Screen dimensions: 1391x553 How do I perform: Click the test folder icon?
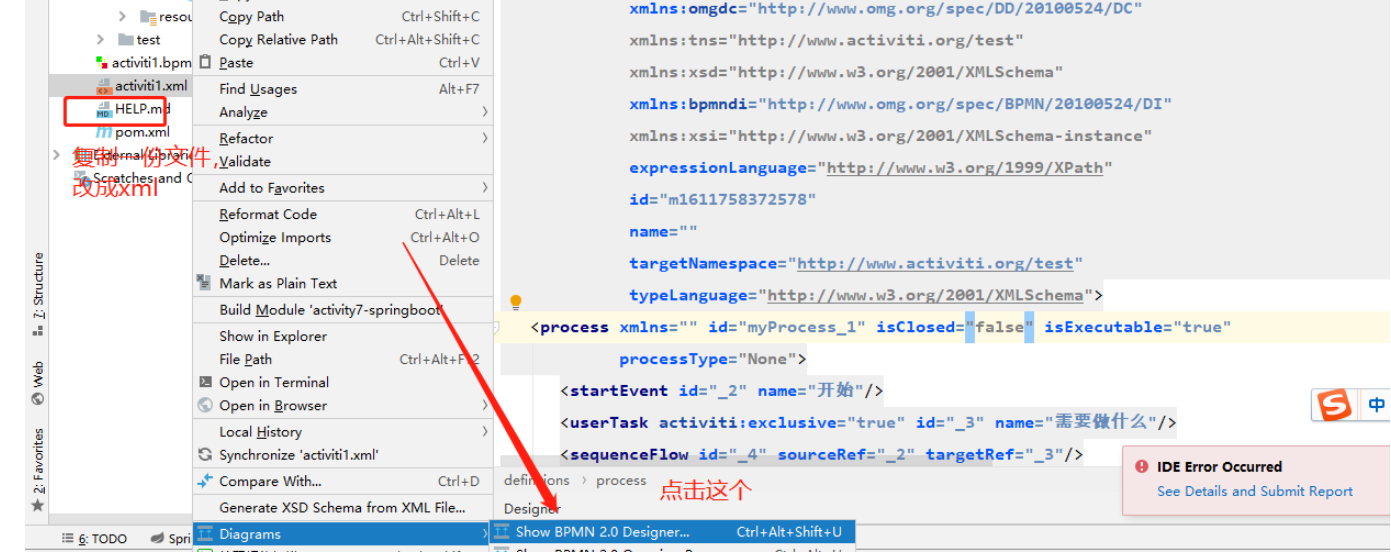(125, 40)
